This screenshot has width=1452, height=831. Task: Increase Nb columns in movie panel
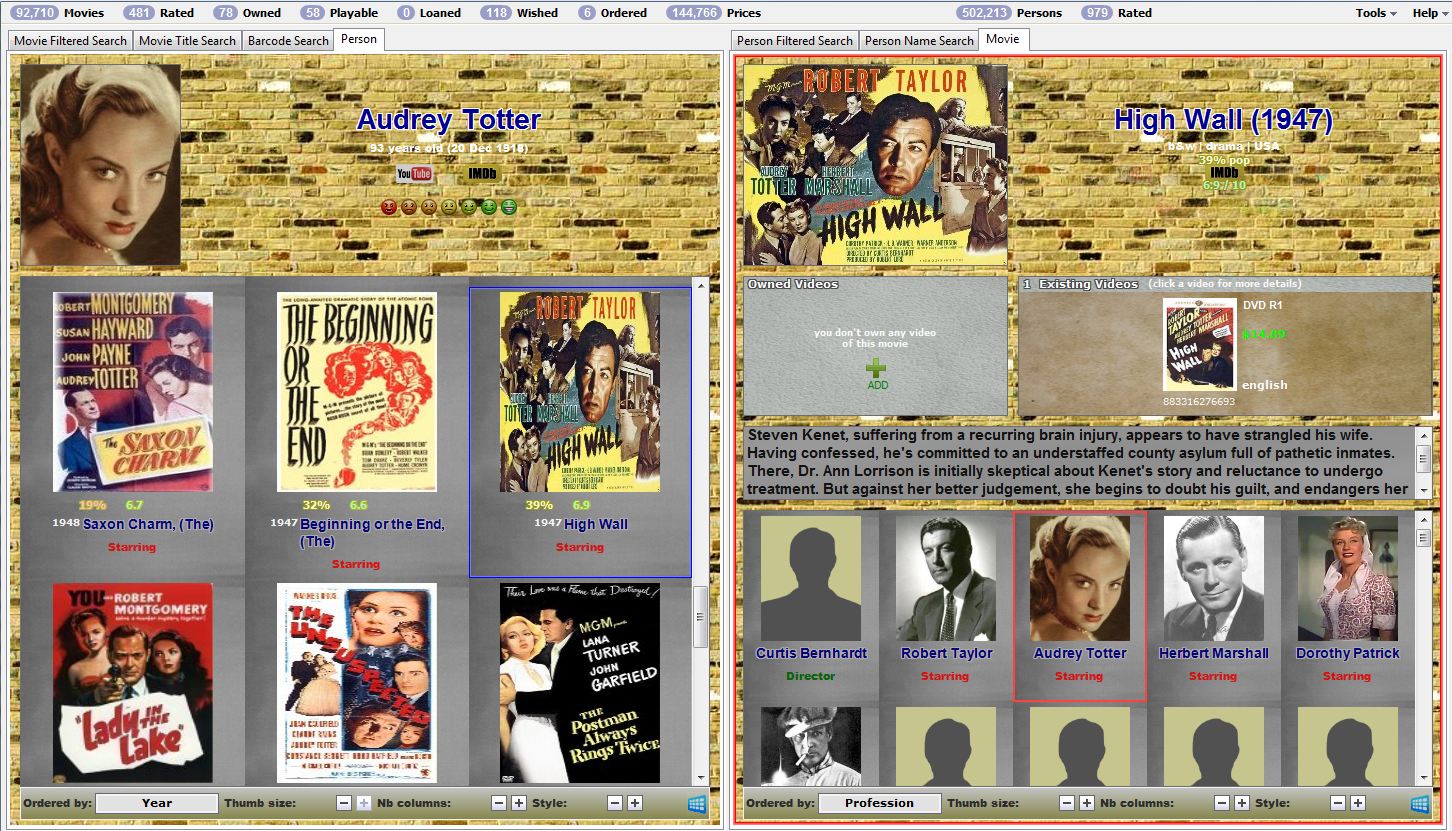click(1242, 803)
